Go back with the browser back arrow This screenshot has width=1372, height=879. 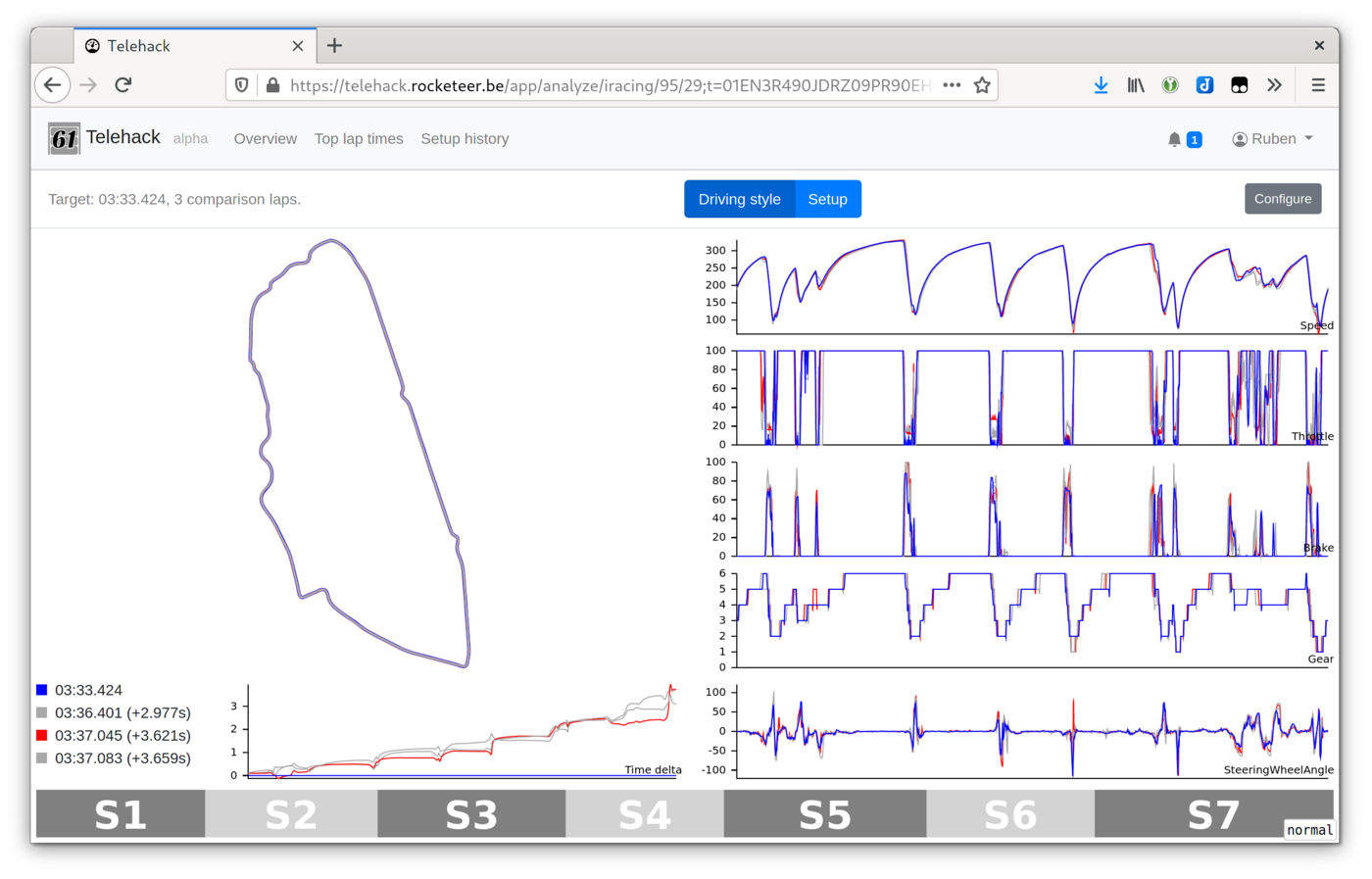53,85
